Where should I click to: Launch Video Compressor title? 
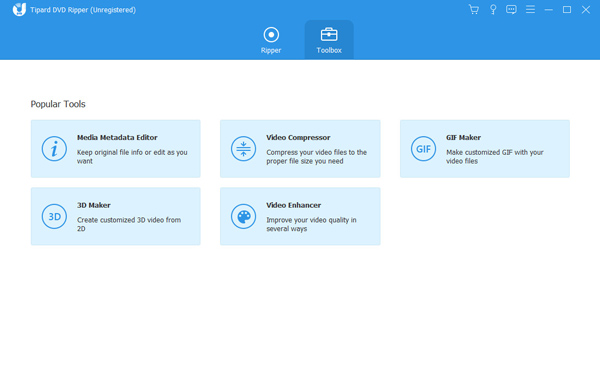coord(298,137)
